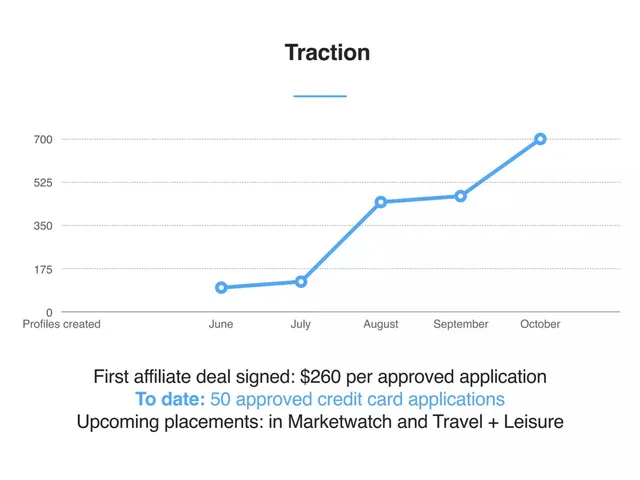Click the 525 y-axis label
The width and height of the screenshot is (640, 480).
pos(43,183)
